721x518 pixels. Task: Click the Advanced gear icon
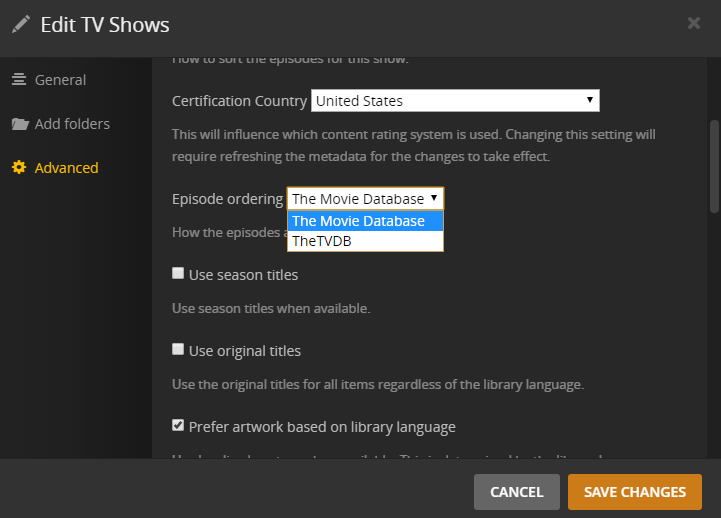point(19,167)
